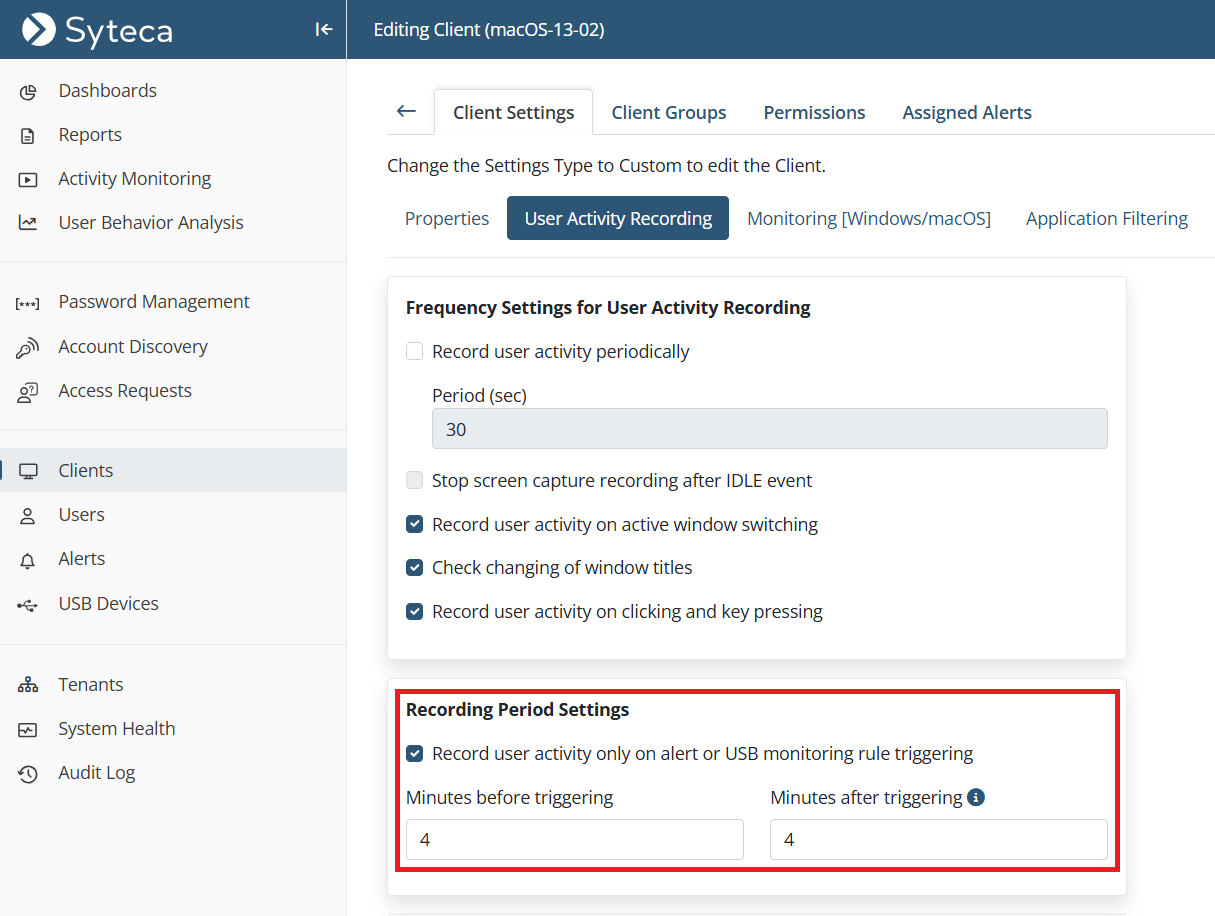The image size is (1215, 916).
Task: Click the Audit Log history icon
Action: 28,773
